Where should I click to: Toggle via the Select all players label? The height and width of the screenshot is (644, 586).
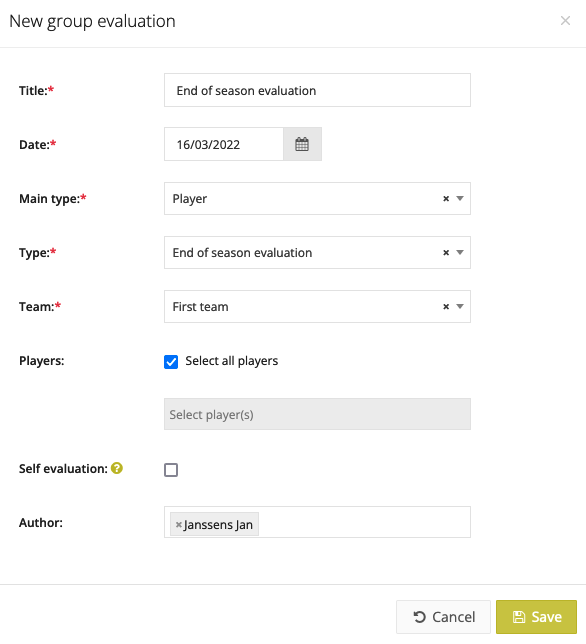tap(232, 361)
